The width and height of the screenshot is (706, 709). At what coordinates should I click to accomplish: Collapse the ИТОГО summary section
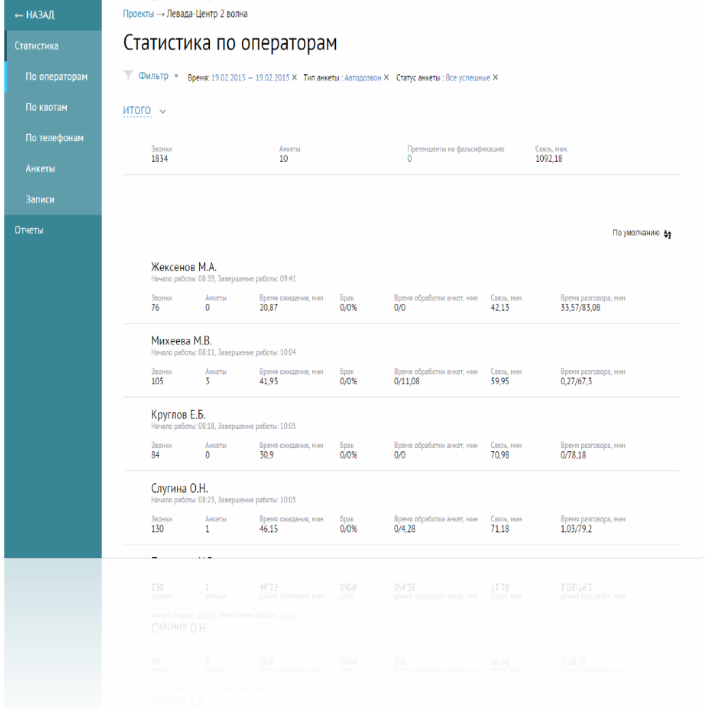[x=137, y=110]
